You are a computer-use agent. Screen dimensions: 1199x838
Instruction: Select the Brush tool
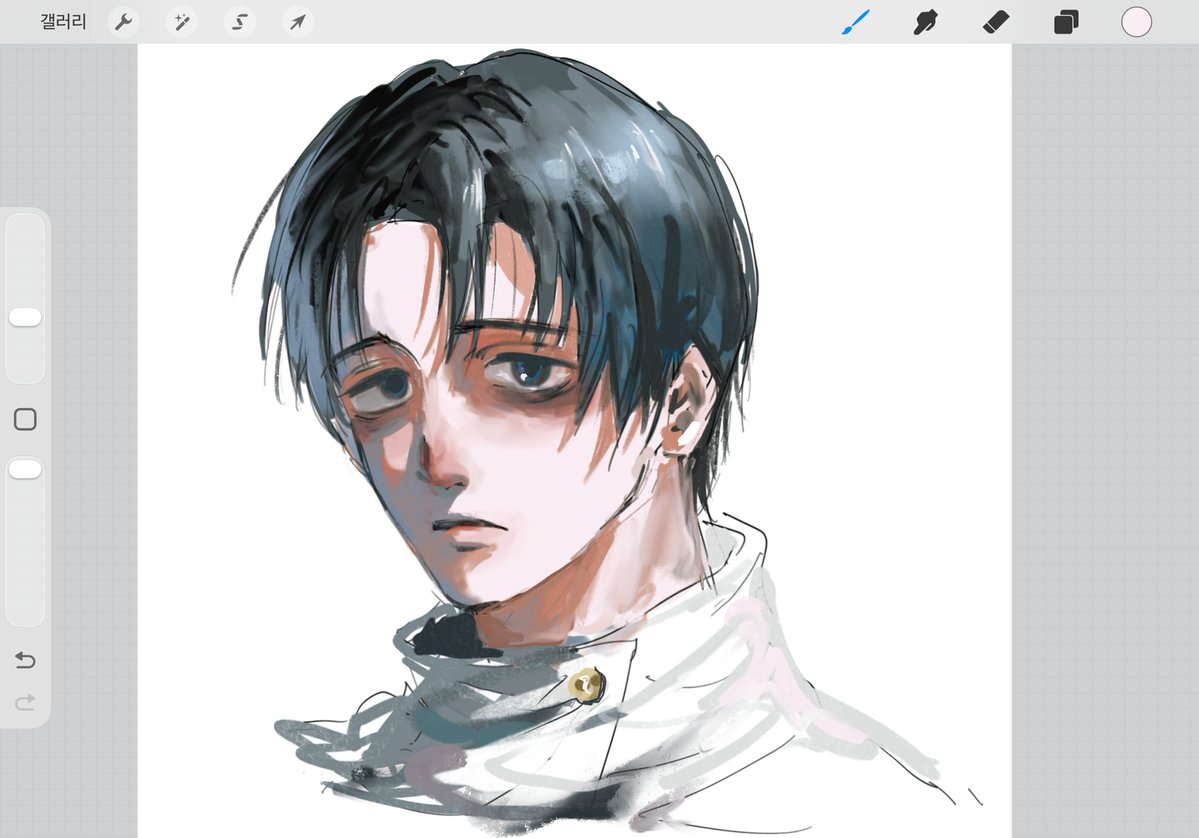856,22
